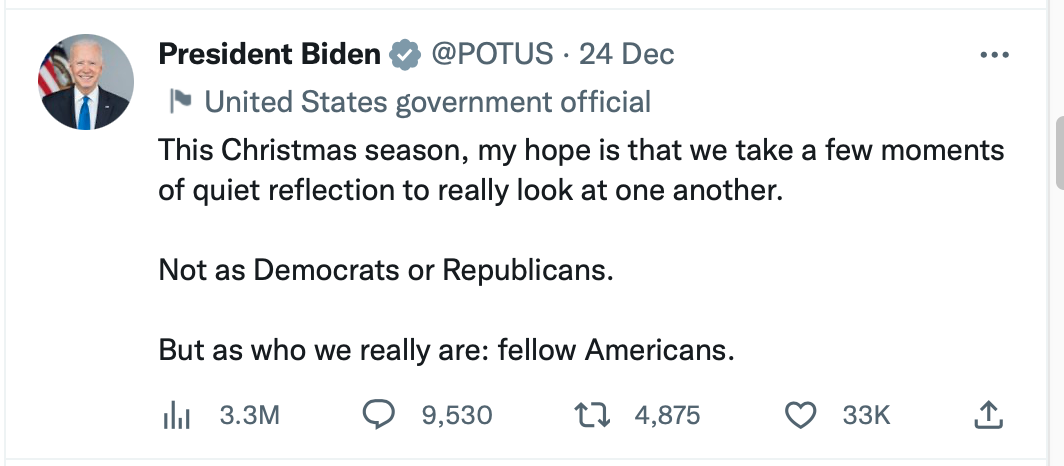Click the 3.3M views count

click(x=249, y=414)
